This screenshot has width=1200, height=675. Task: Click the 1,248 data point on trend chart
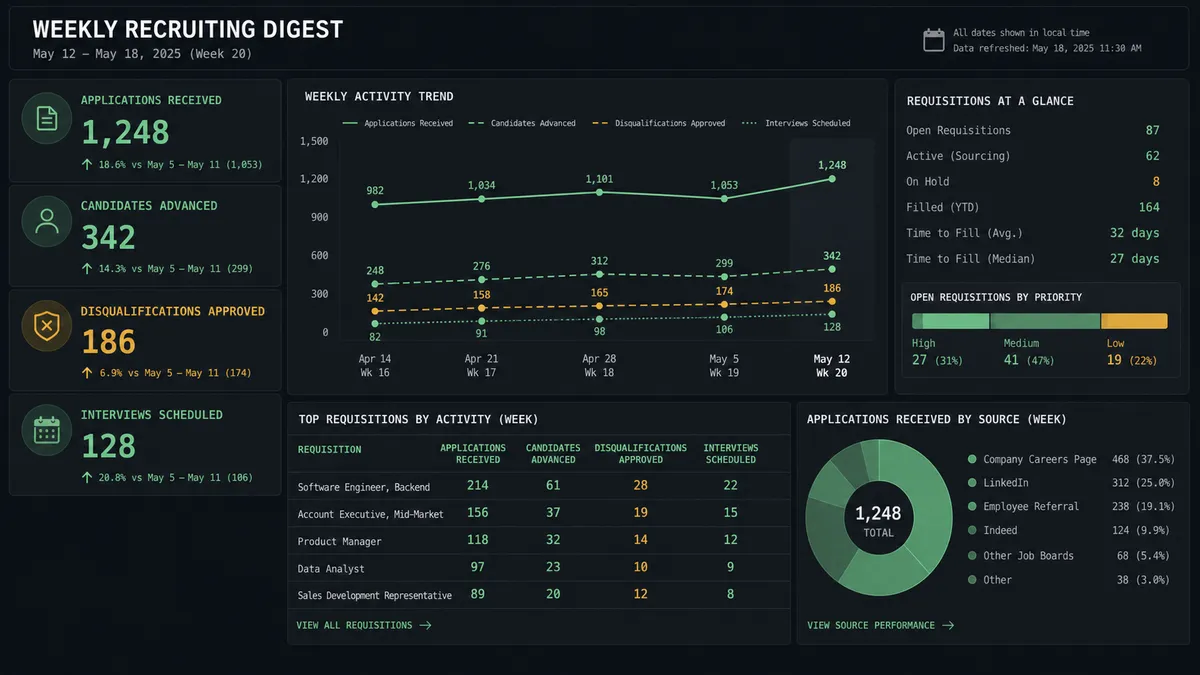832,179
